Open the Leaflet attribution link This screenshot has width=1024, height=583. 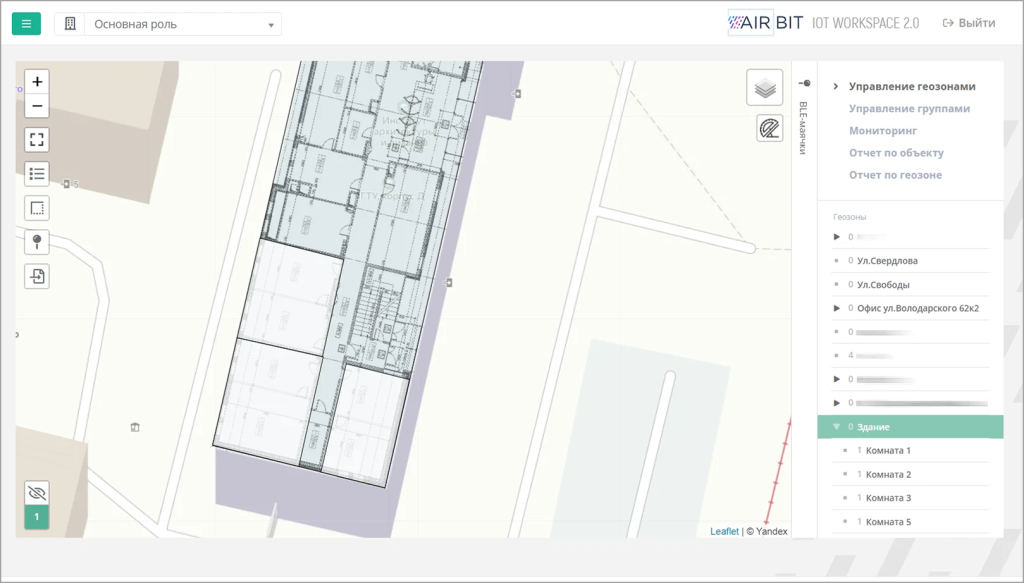[724, 531]
